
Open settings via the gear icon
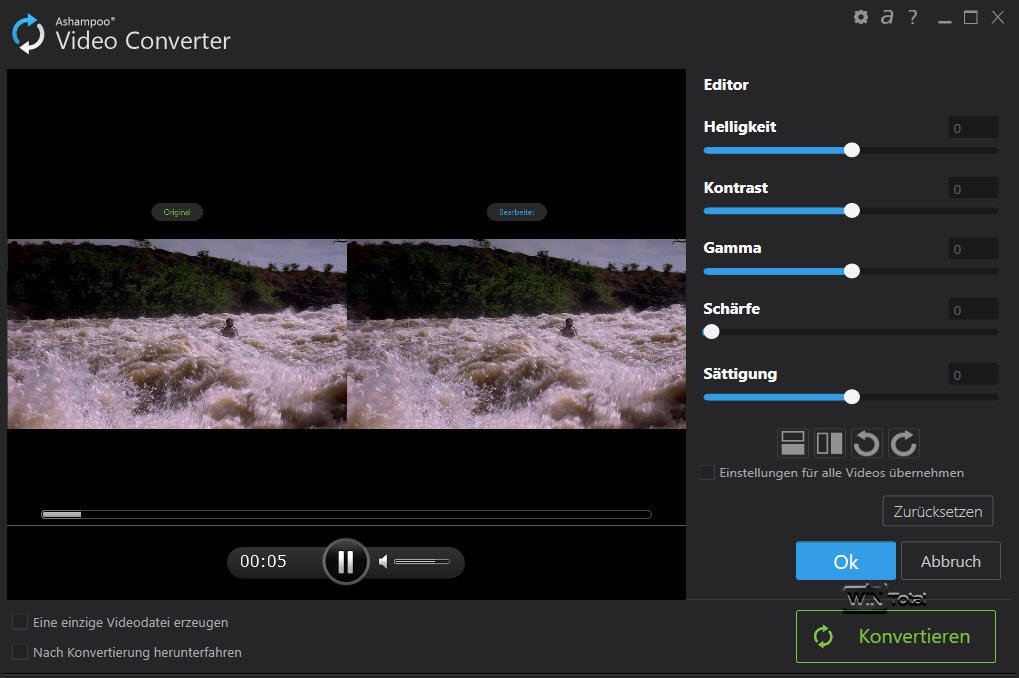[860, 17]
